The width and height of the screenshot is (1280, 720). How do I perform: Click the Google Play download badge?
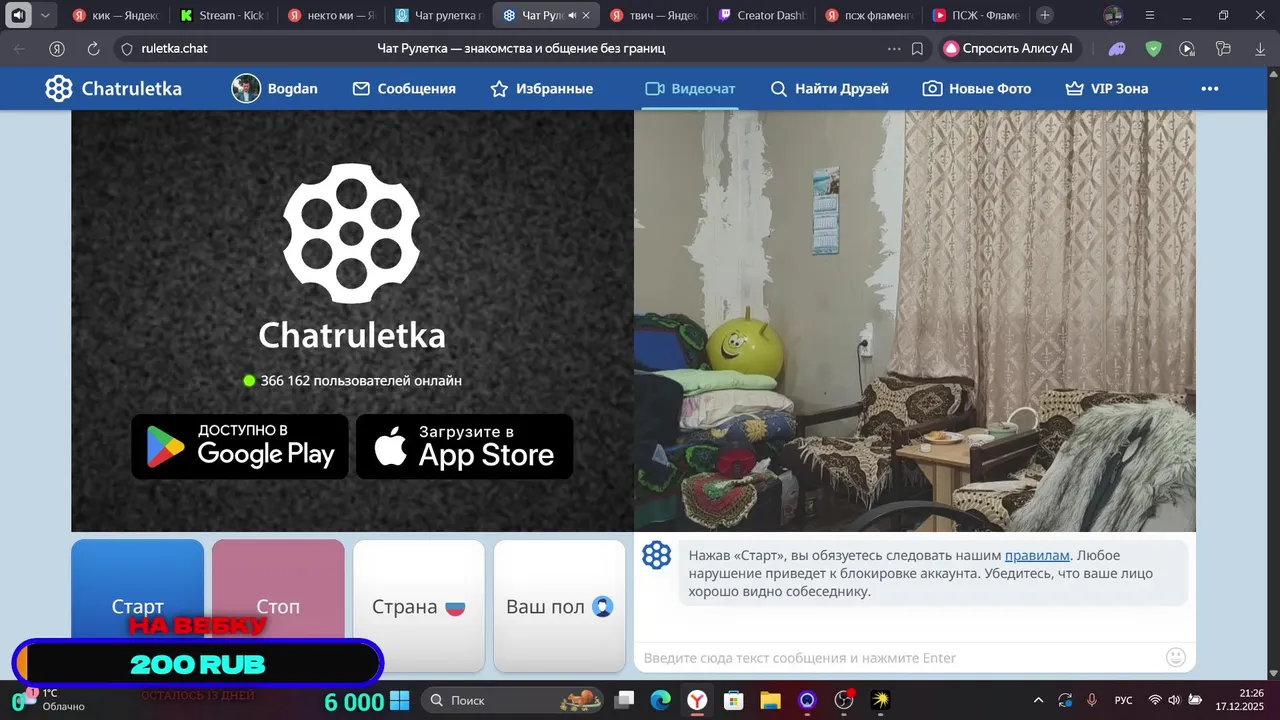(240, 447)
